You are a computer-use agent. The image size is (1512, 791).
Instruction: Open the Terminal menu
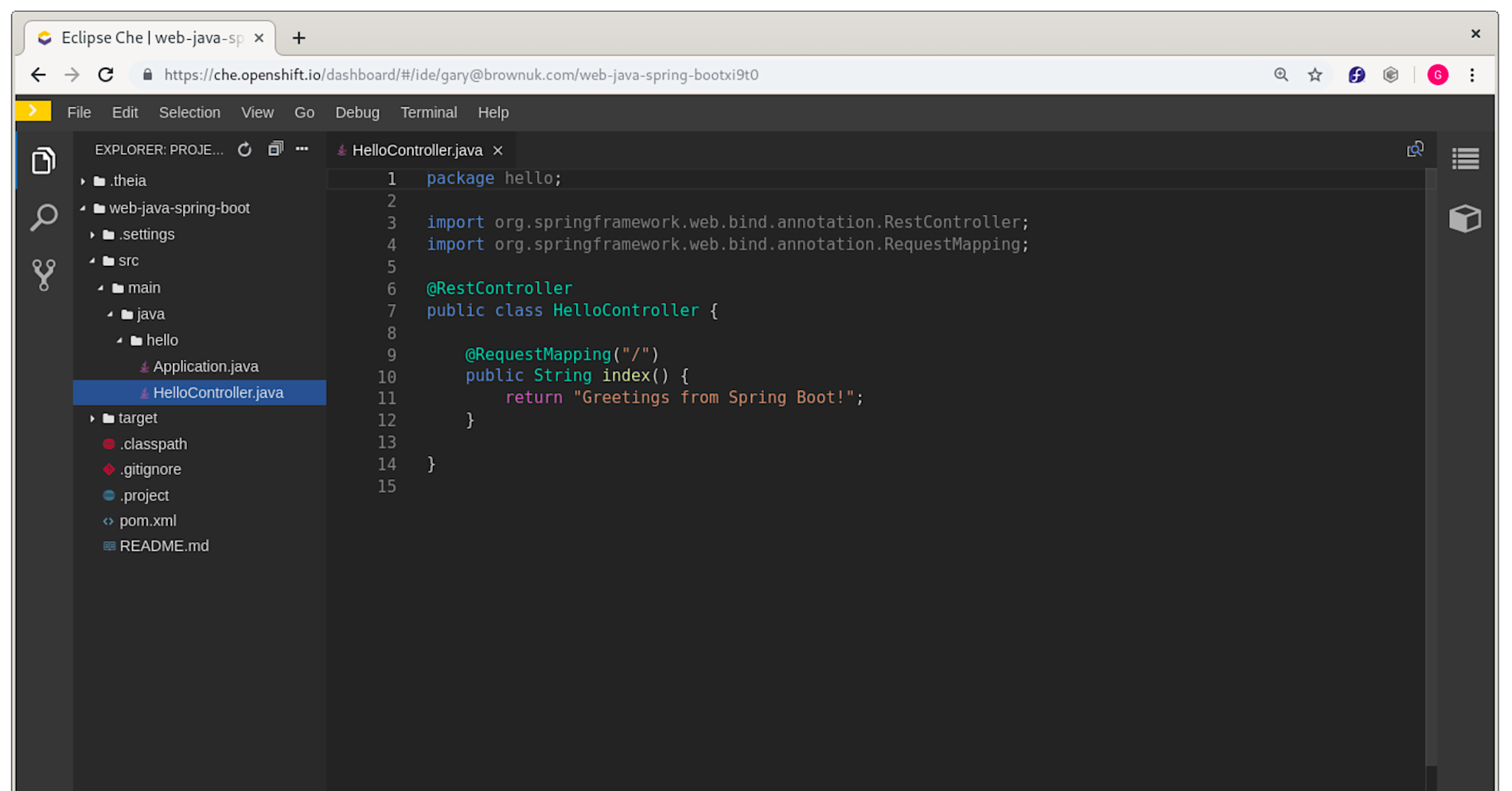[x=428, y=113]
